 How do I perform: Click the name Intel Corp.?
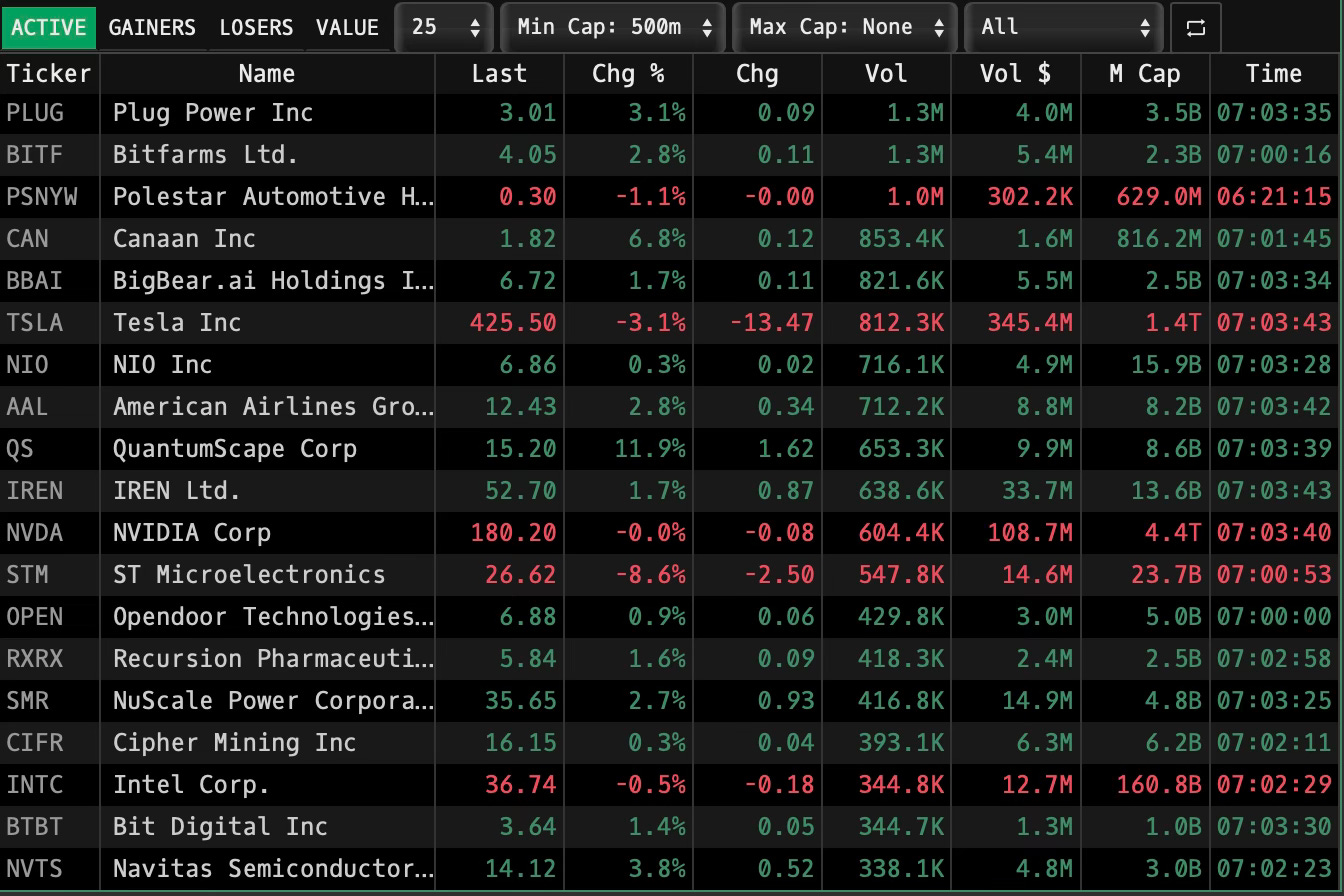192,785
